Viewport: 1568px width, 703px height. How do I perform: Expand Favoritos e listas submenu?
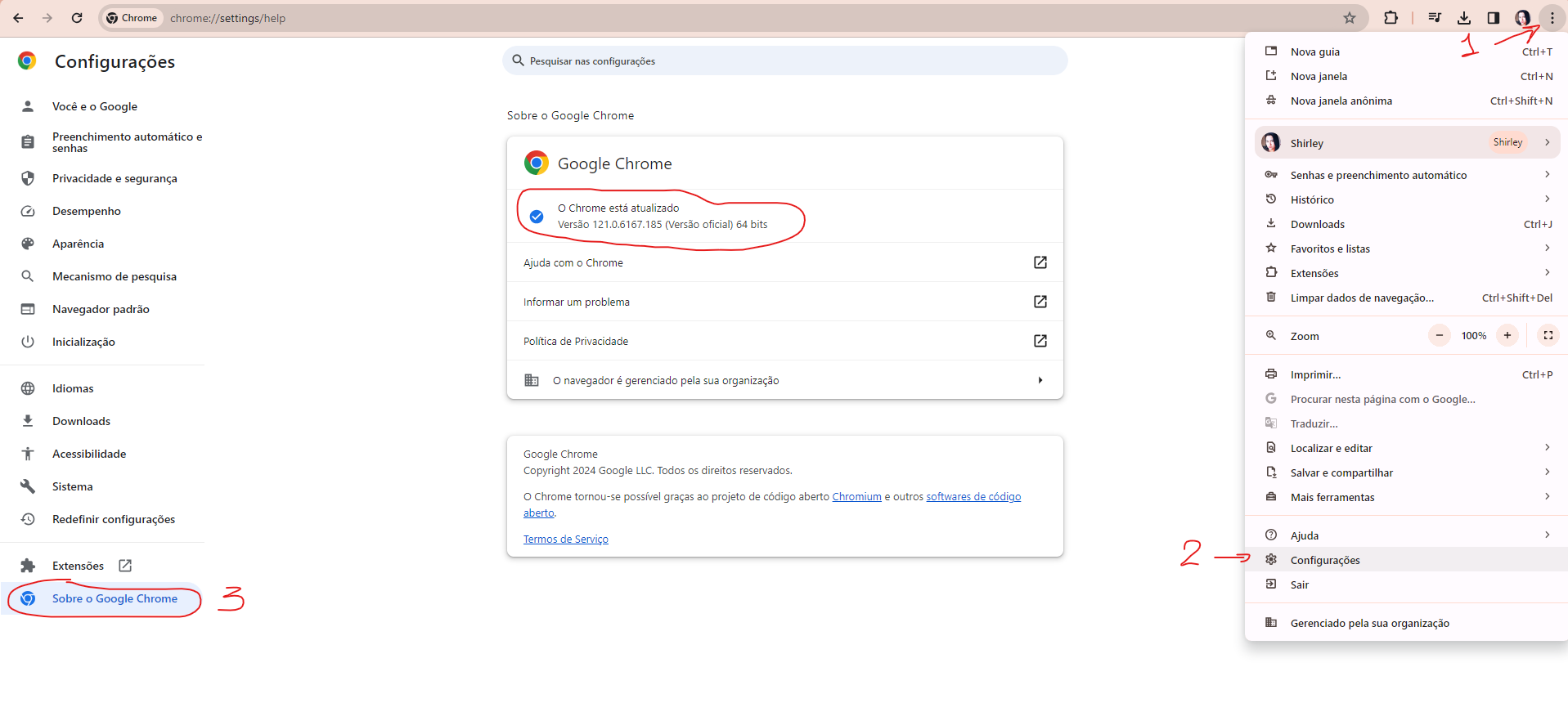tap(1406, 249)
